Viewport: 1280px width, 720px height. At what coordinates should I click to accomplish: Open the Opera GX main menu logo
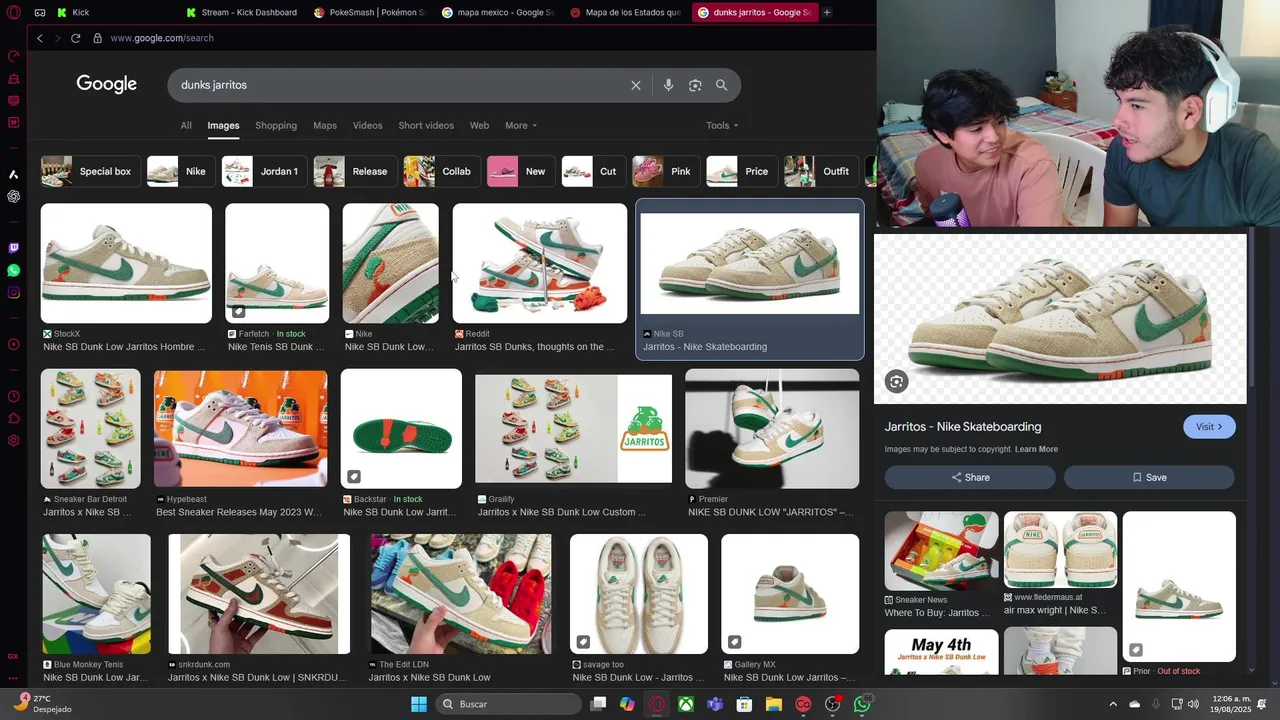pyautogui.click(x=13, y=13)
